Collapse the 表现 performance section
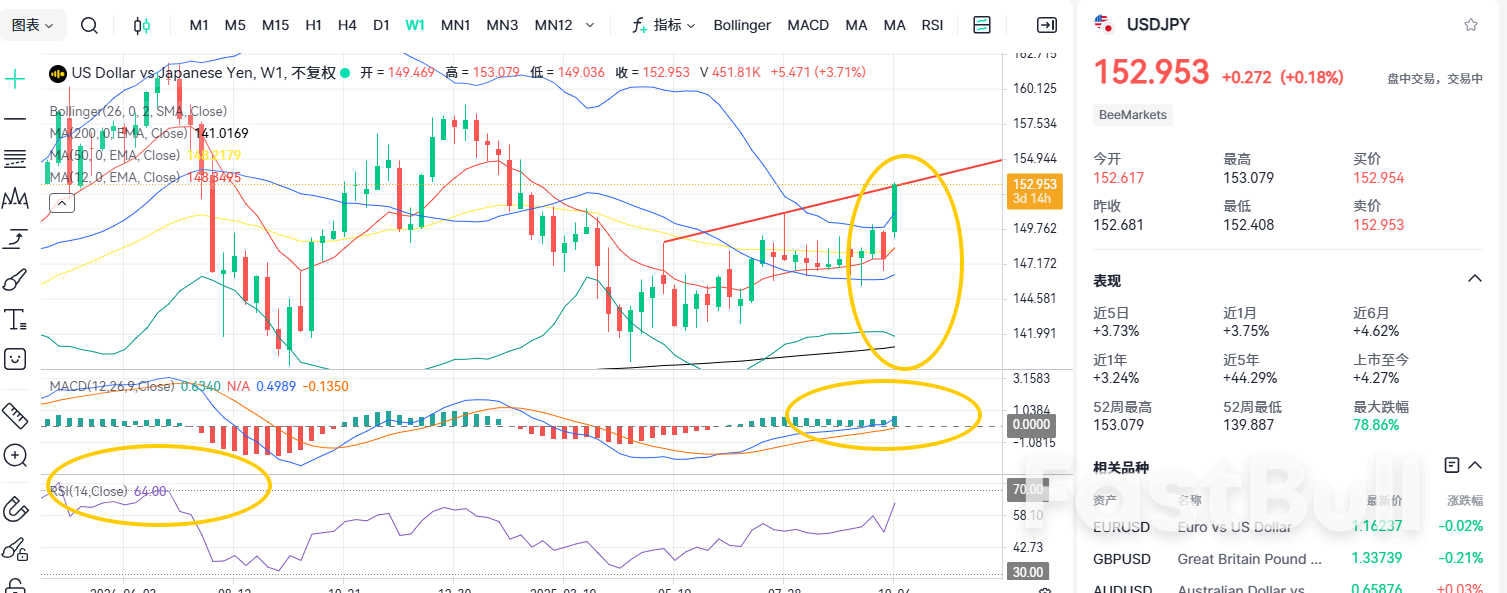 1474,279
